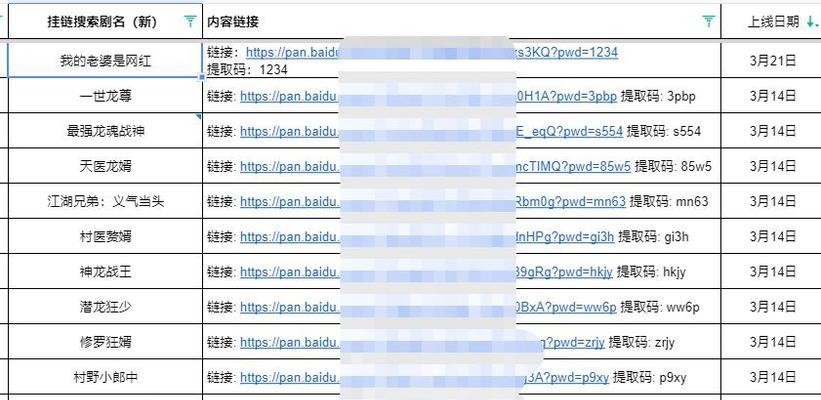
Task: Click extraction code text 提取码: s554
Action: coord(664,131)
